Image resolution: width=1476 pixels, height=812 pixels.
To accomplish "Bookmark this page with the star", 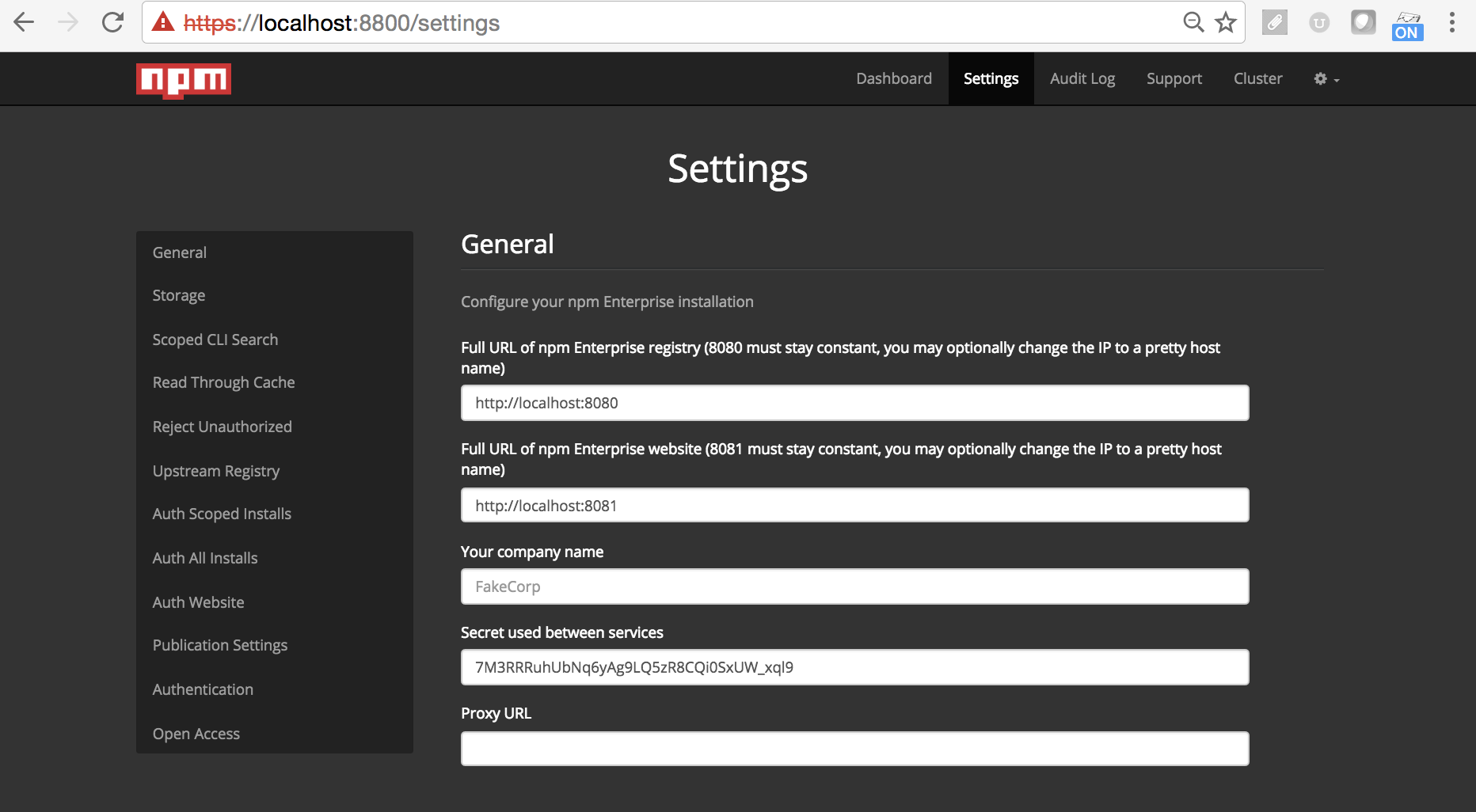I will (1226, 22).
